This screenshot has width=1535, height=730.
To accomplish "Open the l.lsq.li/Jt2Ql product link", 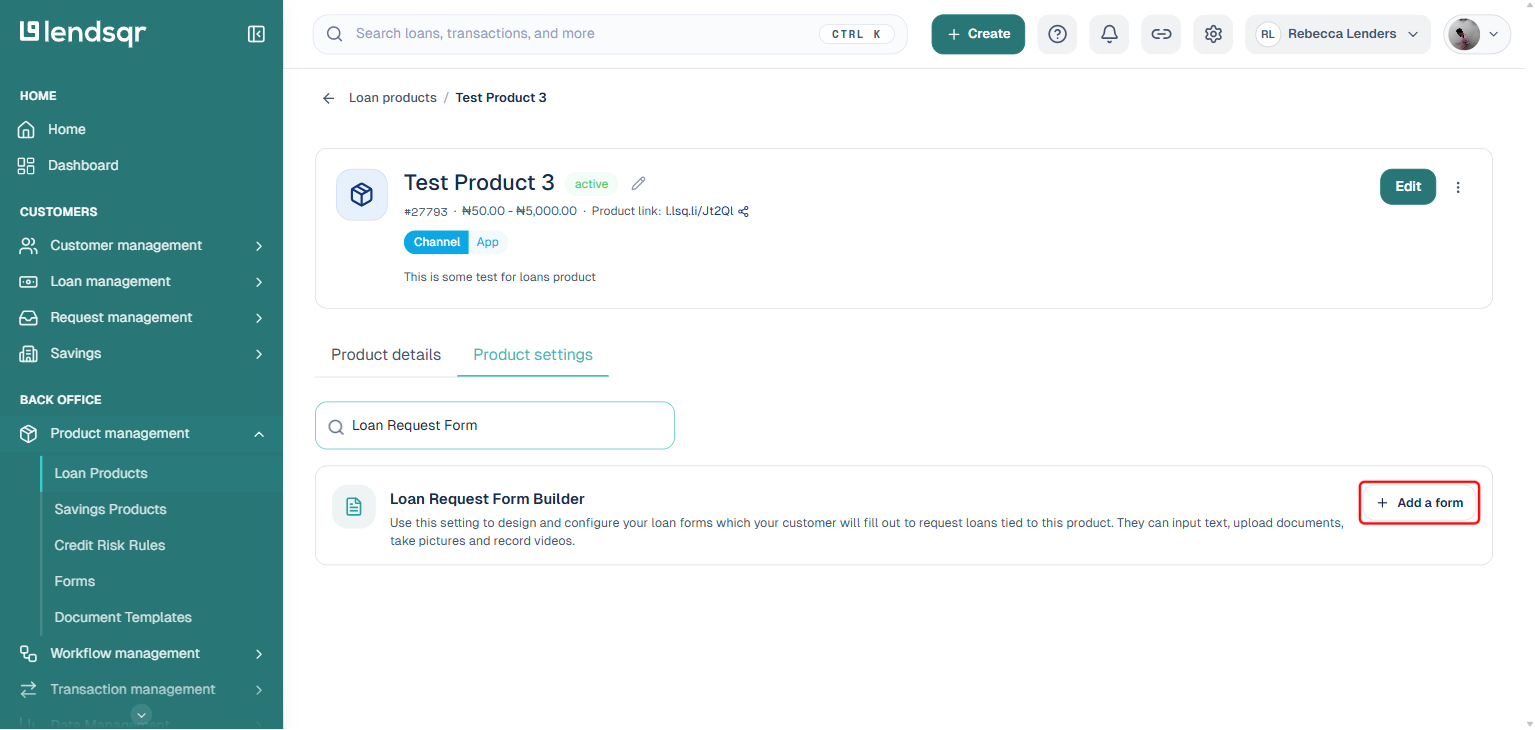I will [699, 211].
